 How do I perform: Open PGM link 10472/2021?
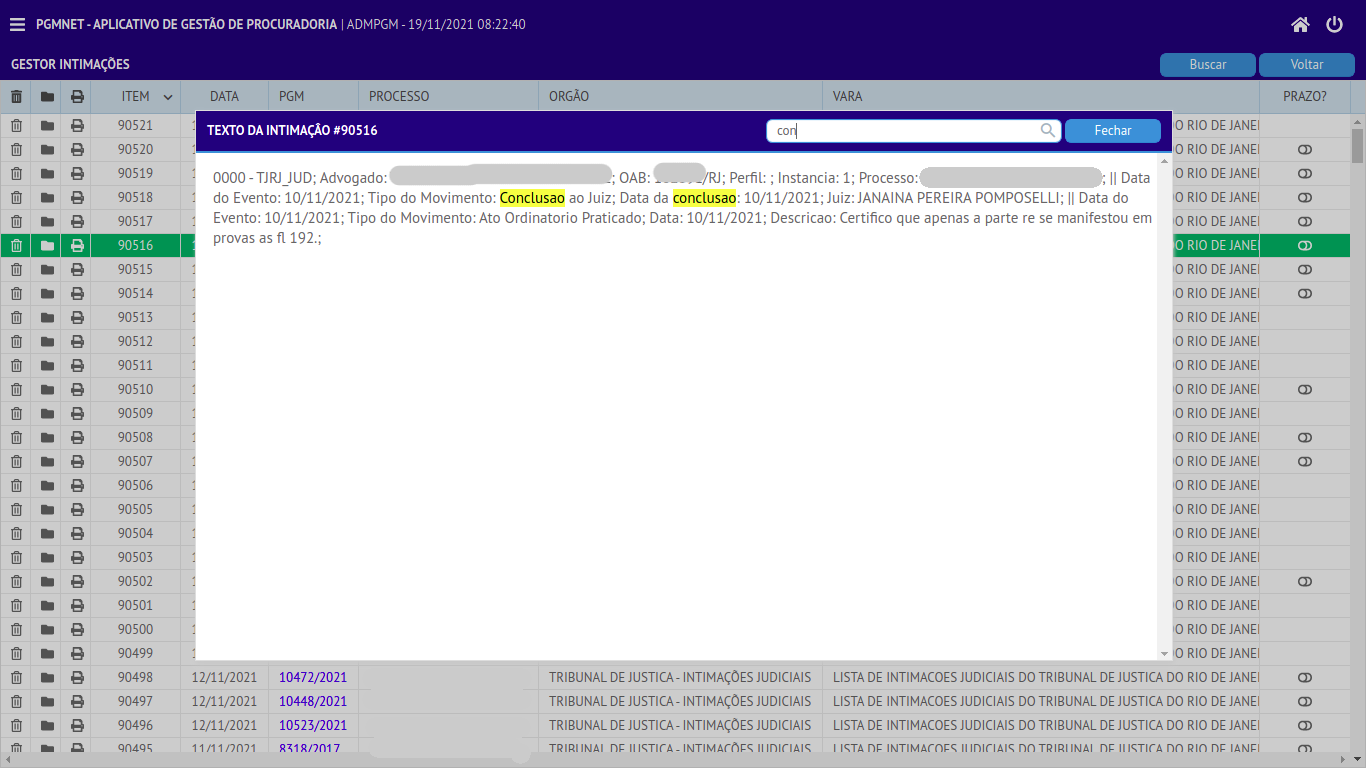click(313, 677)
